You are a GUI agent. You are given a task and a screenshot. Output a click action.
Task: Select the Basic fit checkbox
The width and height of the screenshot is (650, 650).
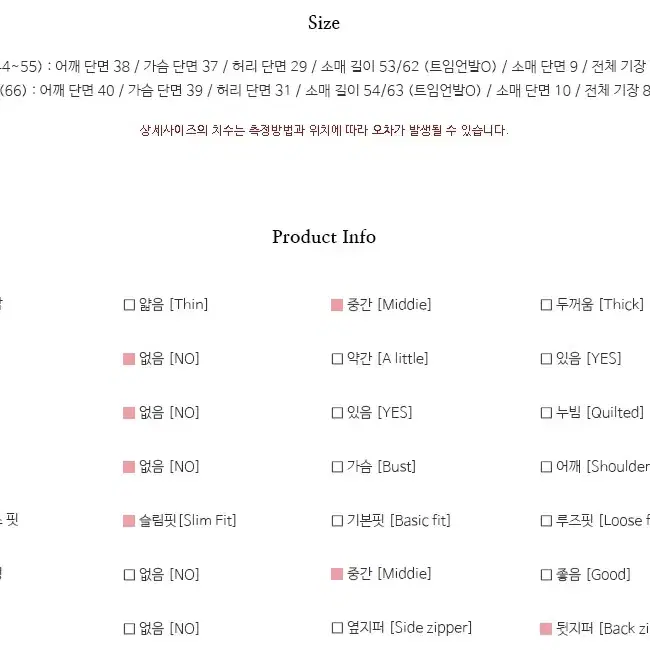tap(337, 521)
